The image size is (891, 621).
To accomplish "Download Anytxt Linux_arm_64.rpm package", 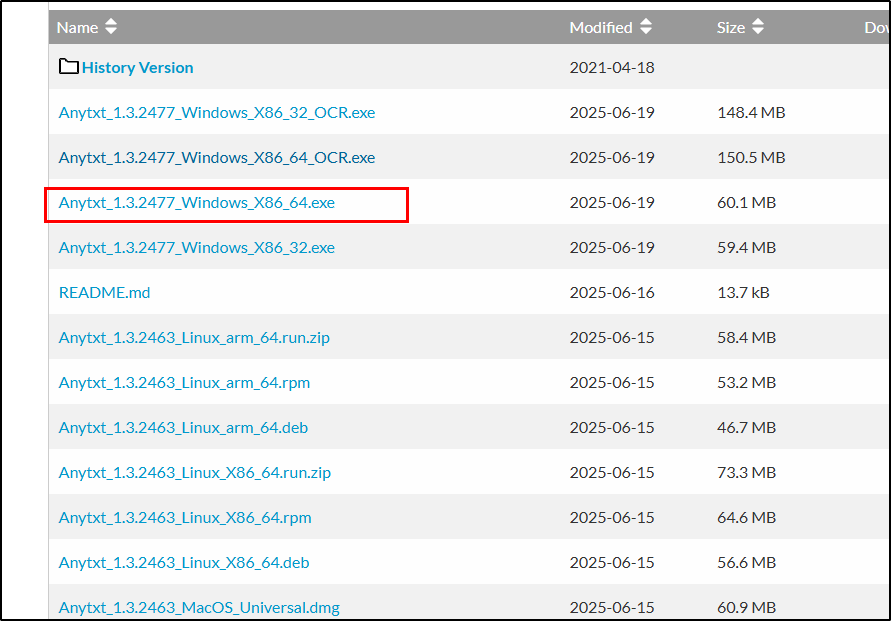I will point(184,383).
